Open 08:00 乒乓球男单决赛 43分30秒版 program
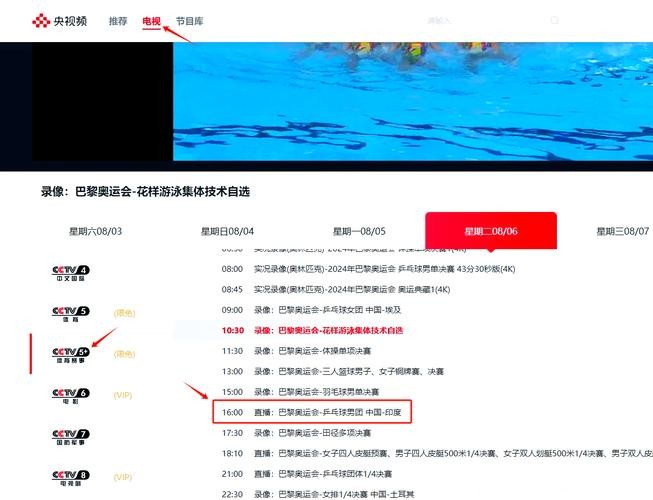The width and height of the screenshot is (653, 500). (x=368, y=269)
